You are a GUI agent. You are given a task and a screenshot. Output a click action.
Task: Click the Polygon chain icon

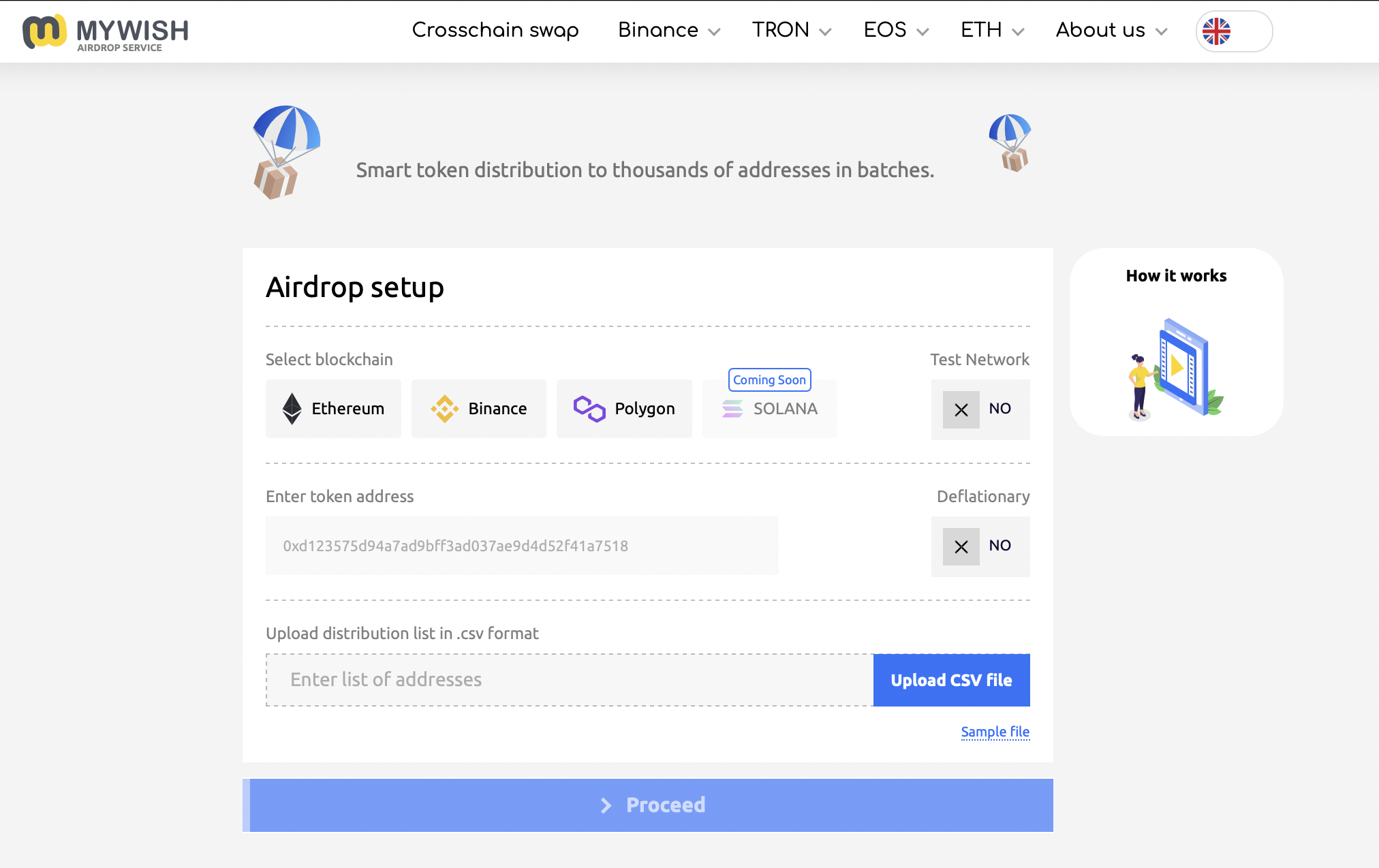click(589, 409)
